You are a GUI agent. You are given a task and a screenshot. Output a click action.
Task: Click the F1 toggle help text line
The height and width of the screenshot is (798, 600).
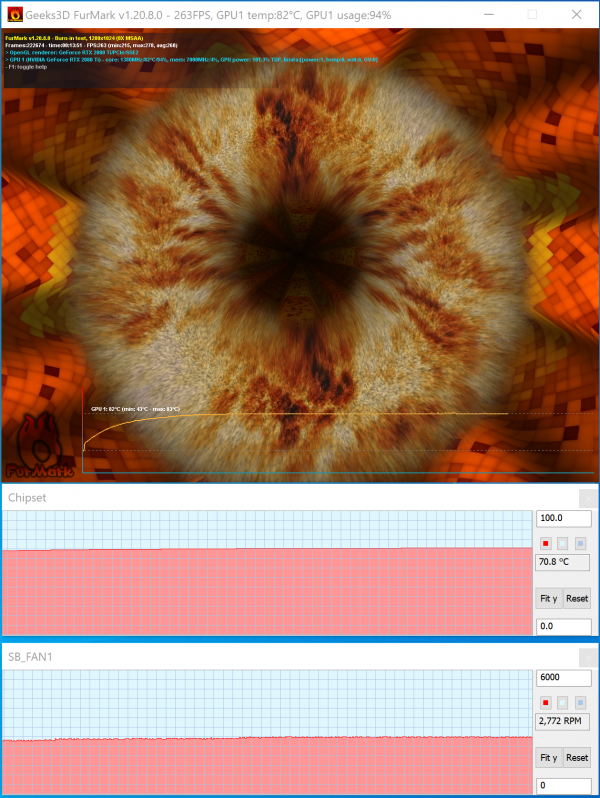coord(26,67)
